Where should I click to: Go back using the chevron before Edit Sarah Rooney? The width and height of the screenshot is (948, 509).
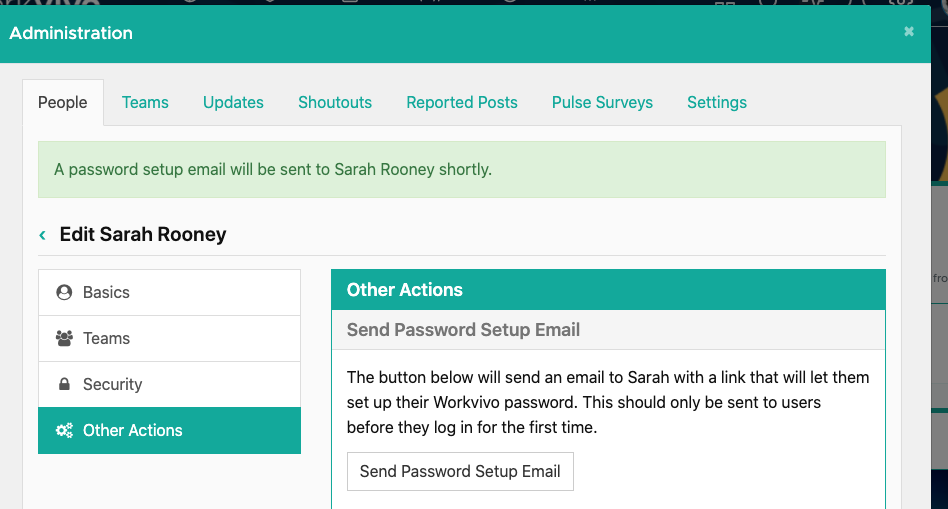tap(42, 235)
